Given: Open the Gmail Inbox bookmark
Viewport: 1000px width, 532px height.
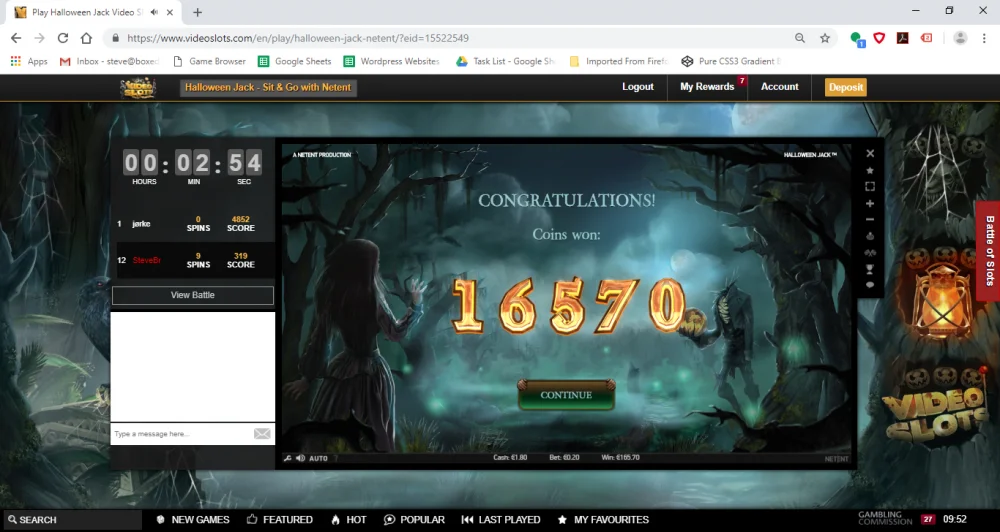Looking at the screenshot, I should 109,61.
